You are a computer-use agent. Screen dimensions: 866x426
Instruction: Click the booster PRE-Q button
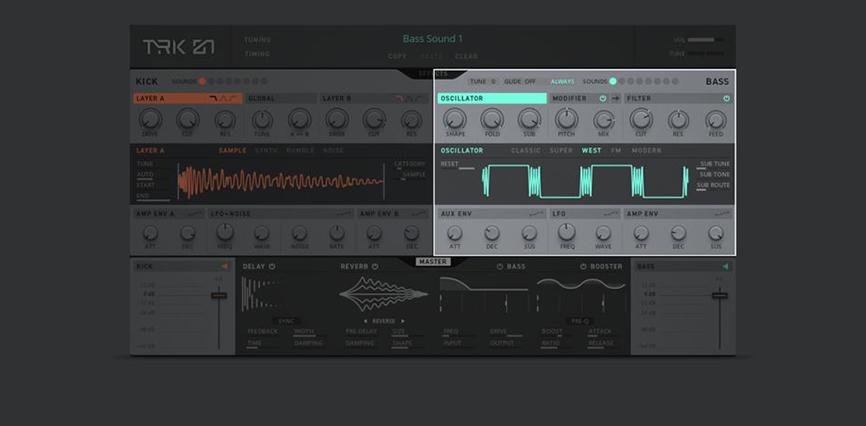click(x=580, y=321)
